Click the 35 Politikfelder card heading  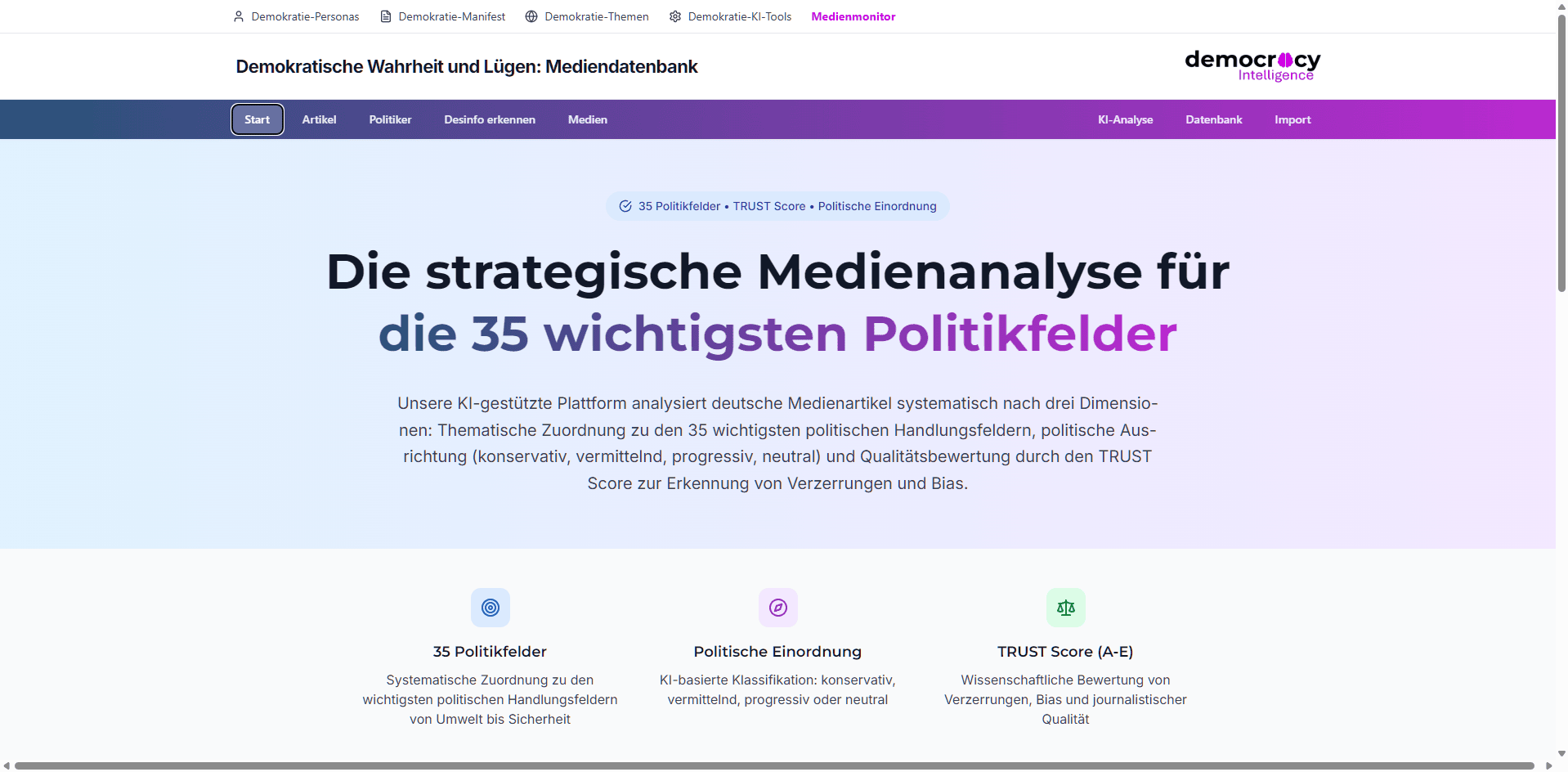pos(490,652)
